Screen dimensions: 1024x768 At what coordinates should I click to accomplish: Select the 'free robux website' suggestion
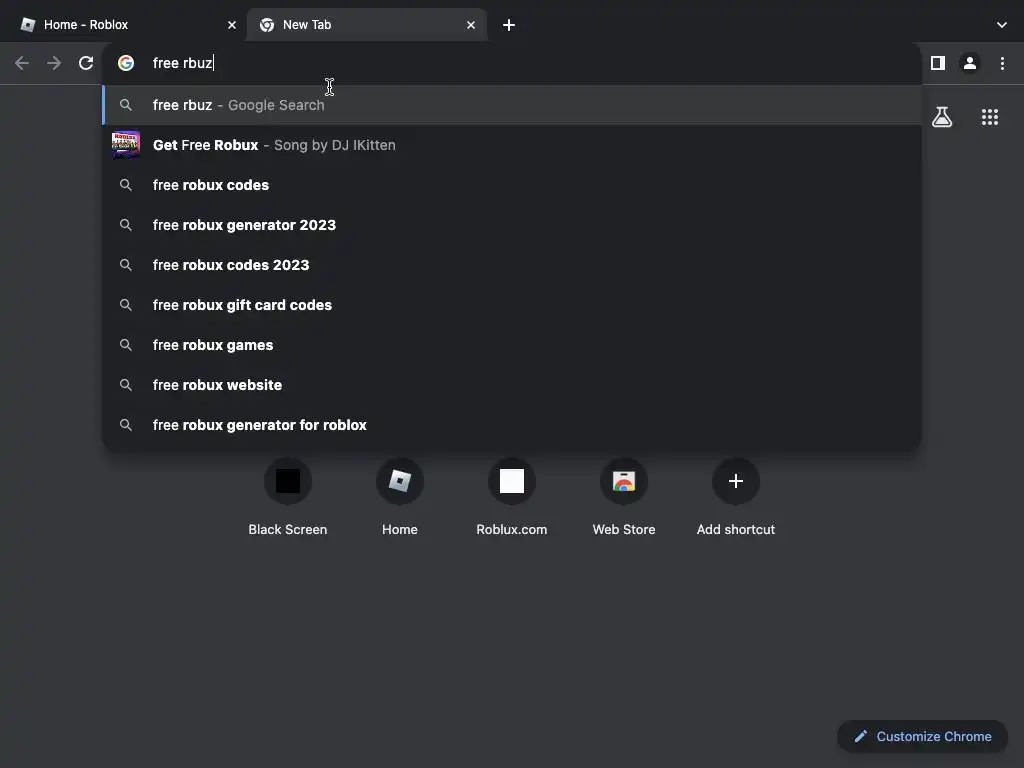click(x=513, y=385)
